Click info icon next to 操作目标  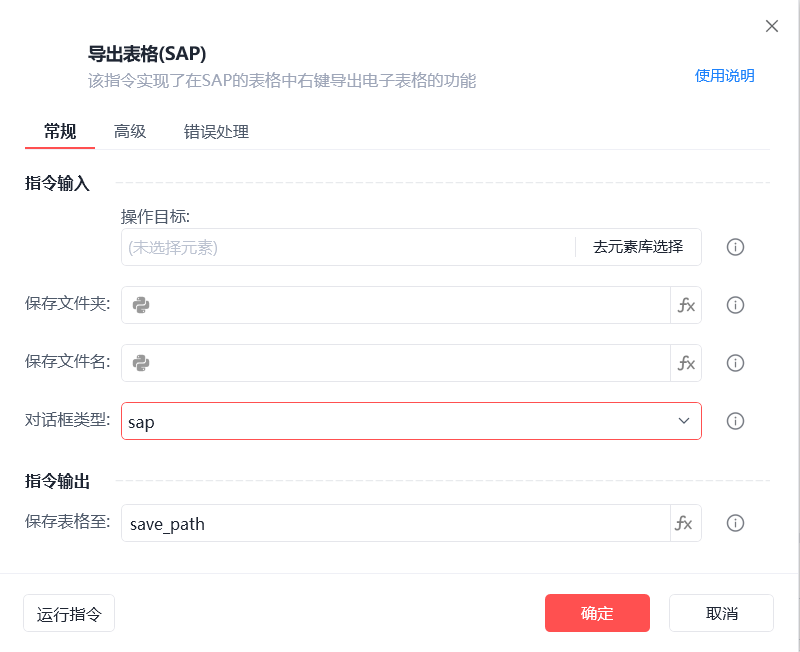735,247
